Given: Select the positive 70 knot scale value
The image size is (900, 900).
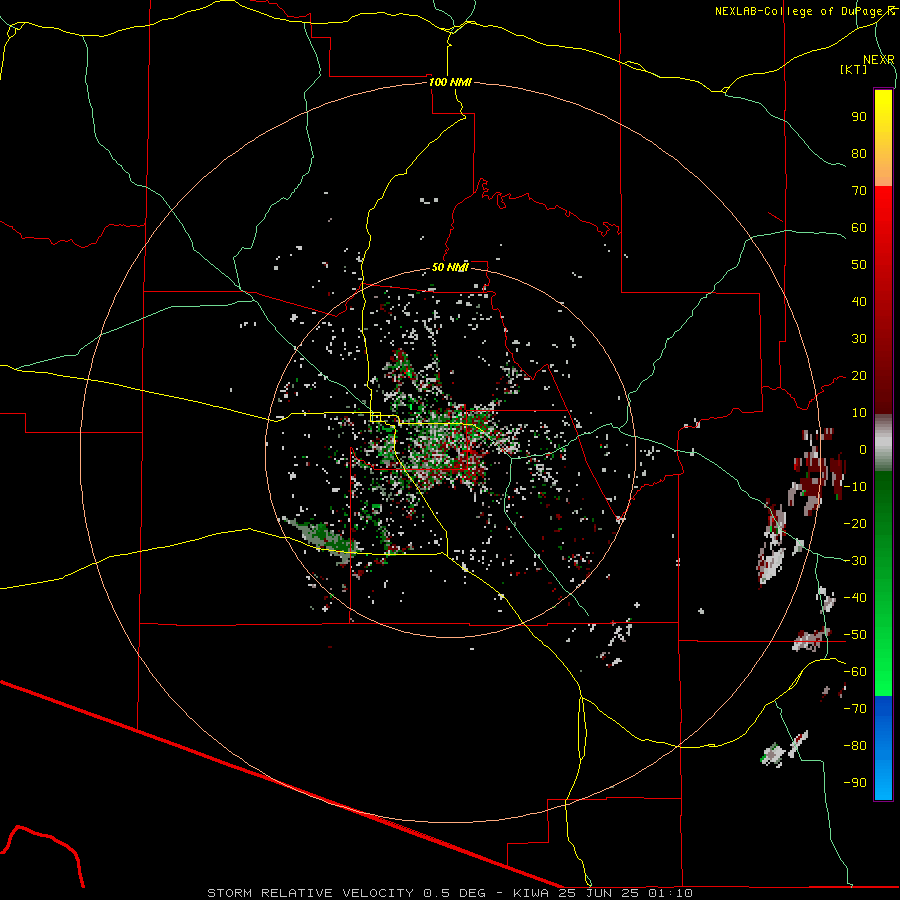Looking at the screenshot, I should pyautogui.click(x=859, y=191).
